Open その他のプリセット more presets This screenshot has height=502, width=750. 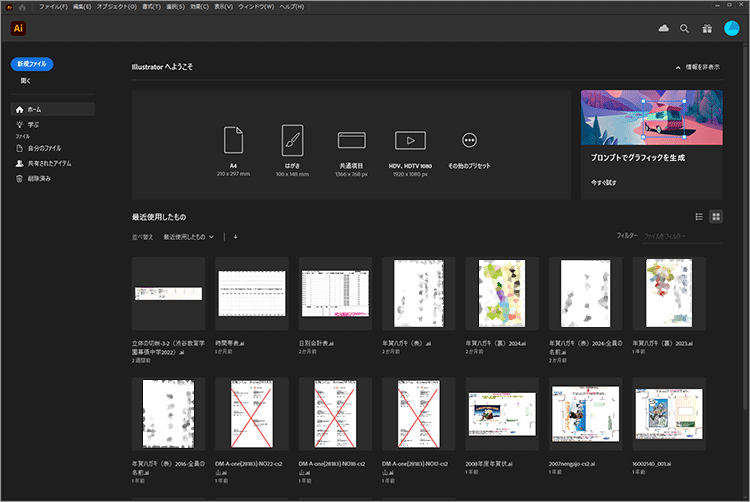pos(469,151)
